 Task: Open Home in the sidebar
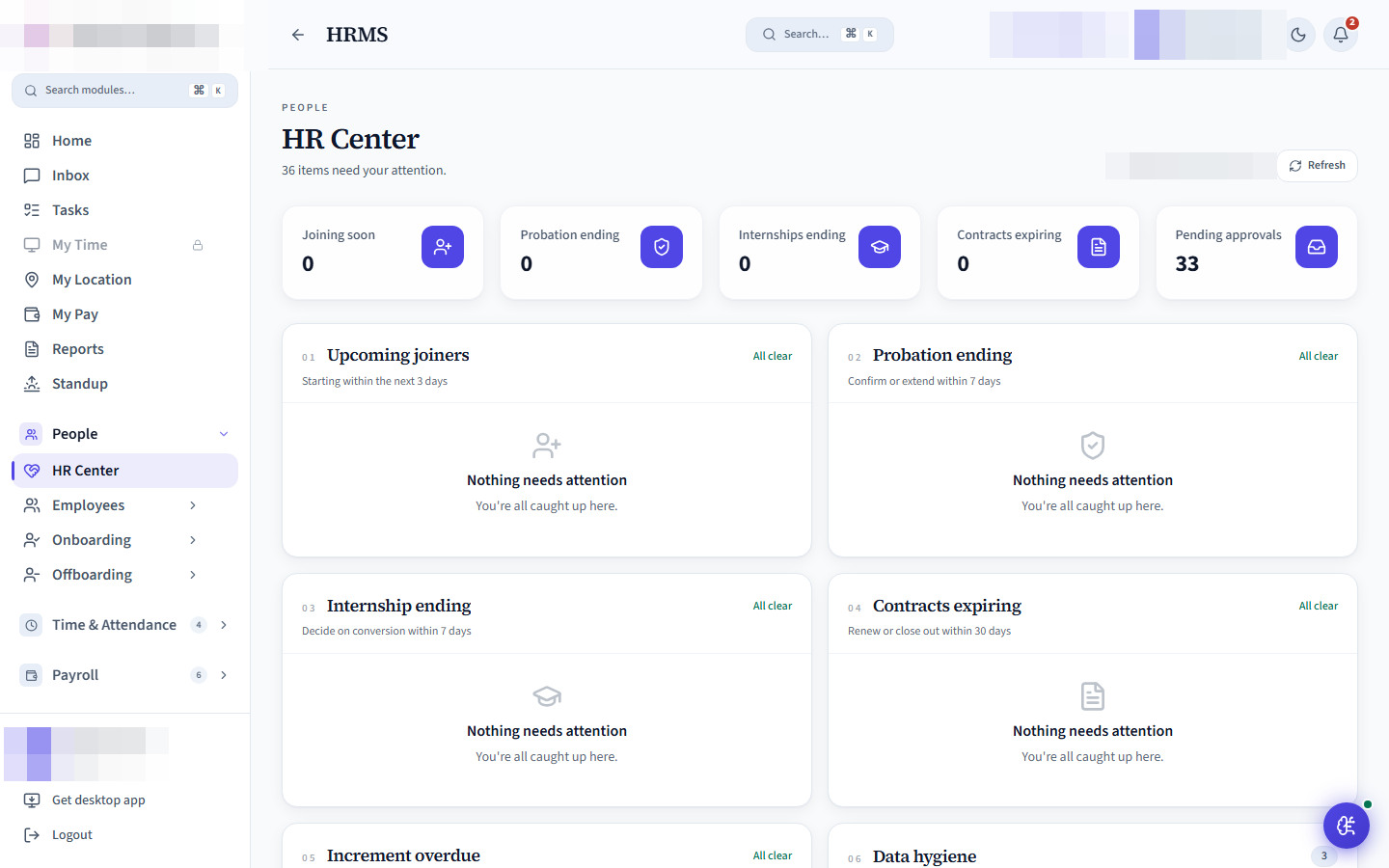tap(124, 141)
